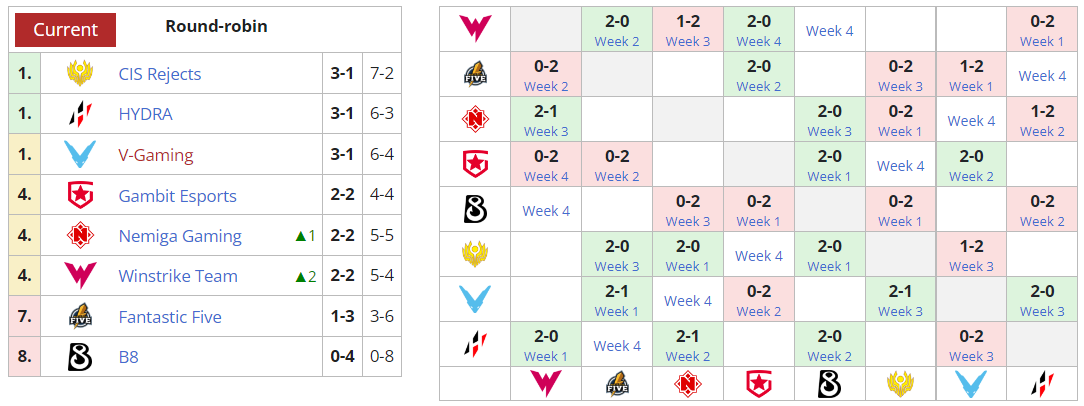Follow the V-Gaming team name link
1084x406 pixels.
pos(156,155)
